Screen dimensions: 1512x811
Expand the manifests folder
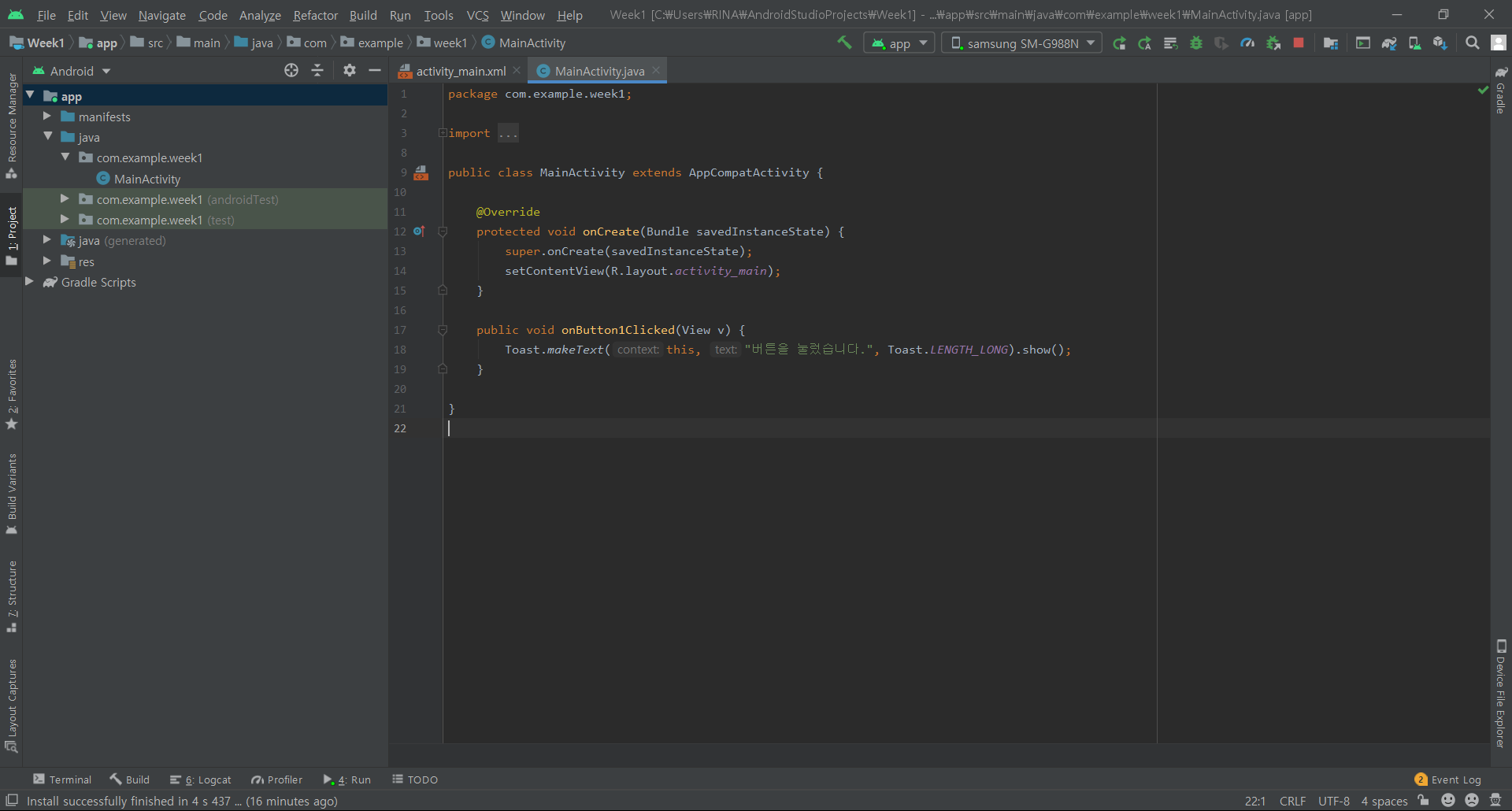(47, 116)
